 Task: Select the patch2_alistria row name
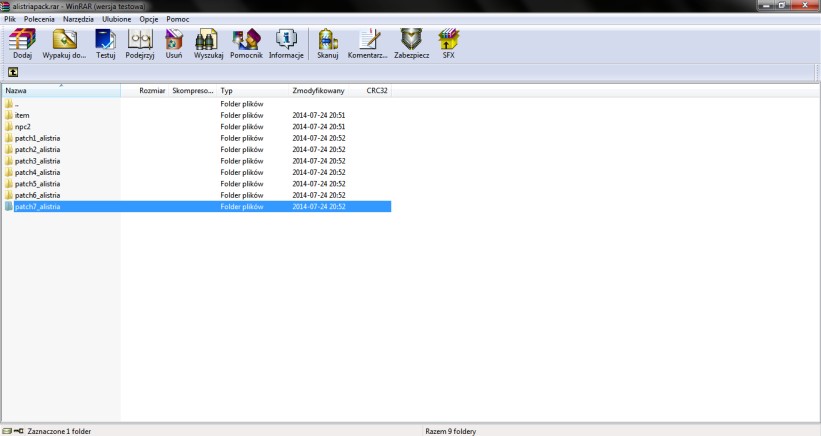click(37, 150)
